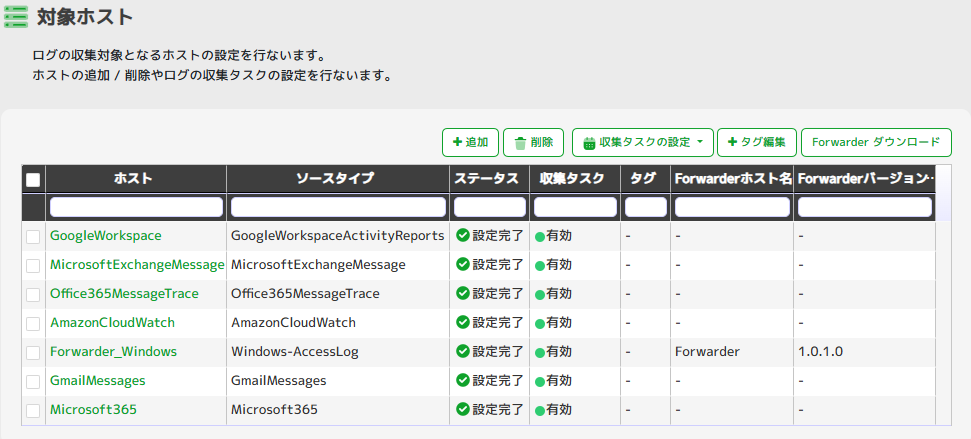This screenshot has height=439, width=971.
Task: Sort by the ソースタイプ column header
Action: [x=337, y=178]
